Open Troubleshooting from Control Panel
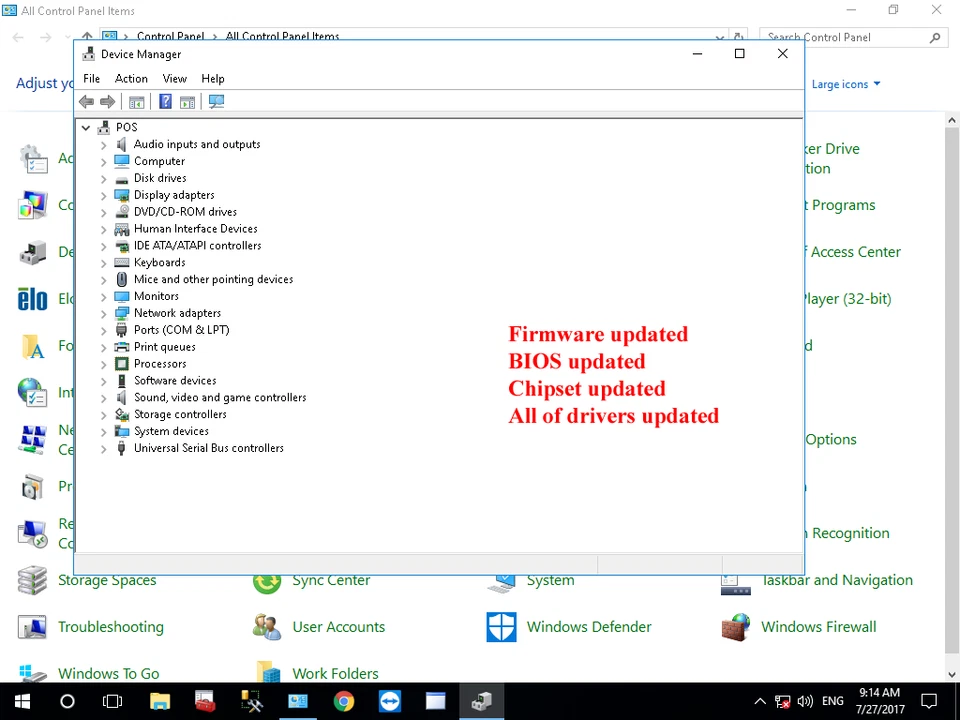Image resolution: width=960 pixels, height=720 pixels. point(110,627)
